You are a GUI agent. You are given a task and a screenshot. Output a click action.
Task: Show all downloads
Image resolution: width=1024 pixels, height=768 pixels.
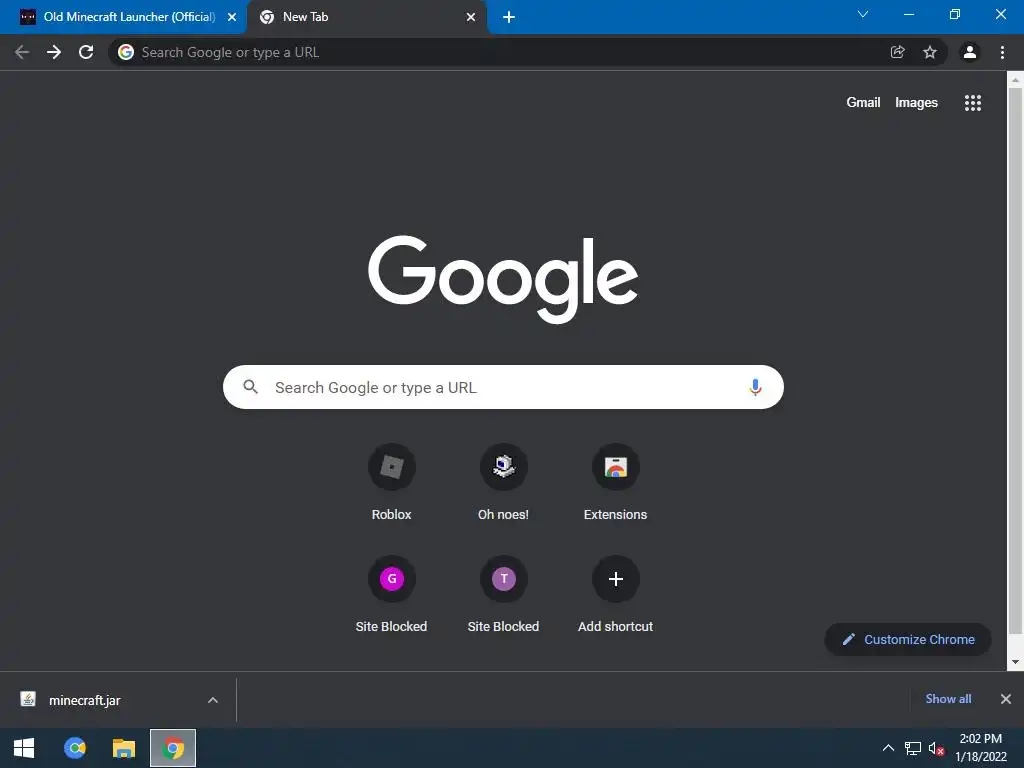click(948, 699)
